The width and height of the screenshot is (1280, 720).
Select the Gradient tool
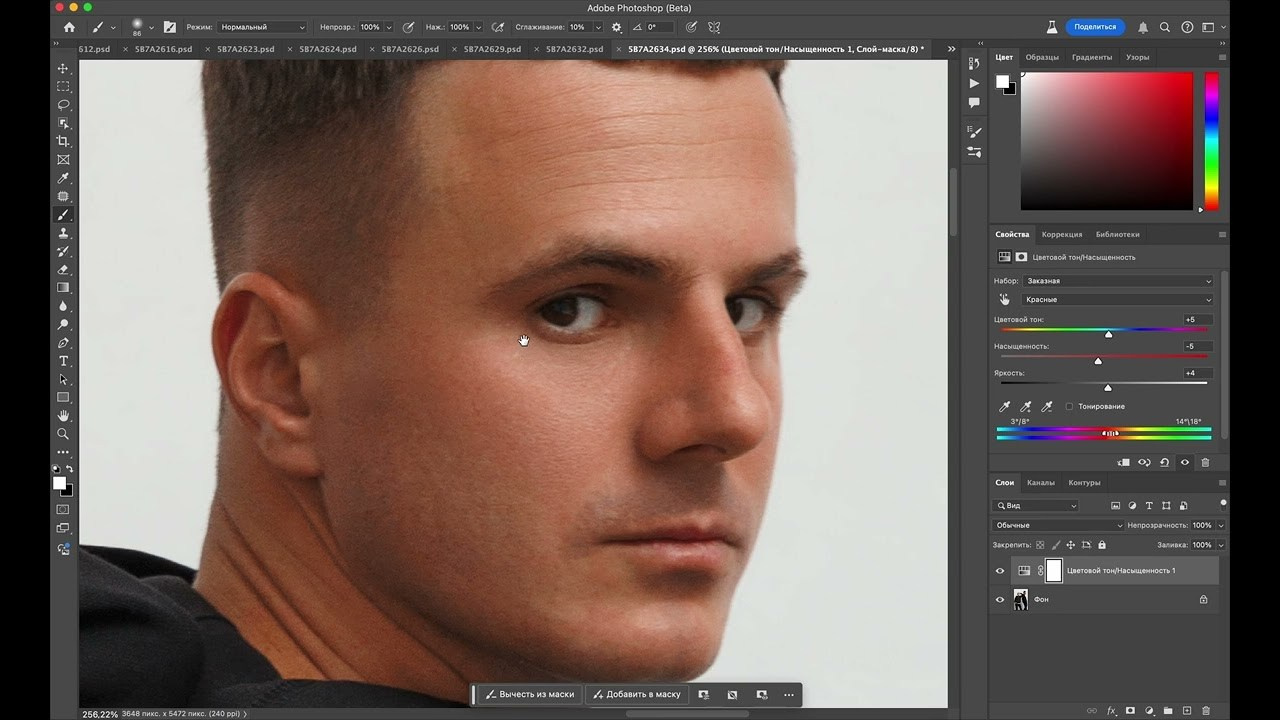click(x=63, y=288)
